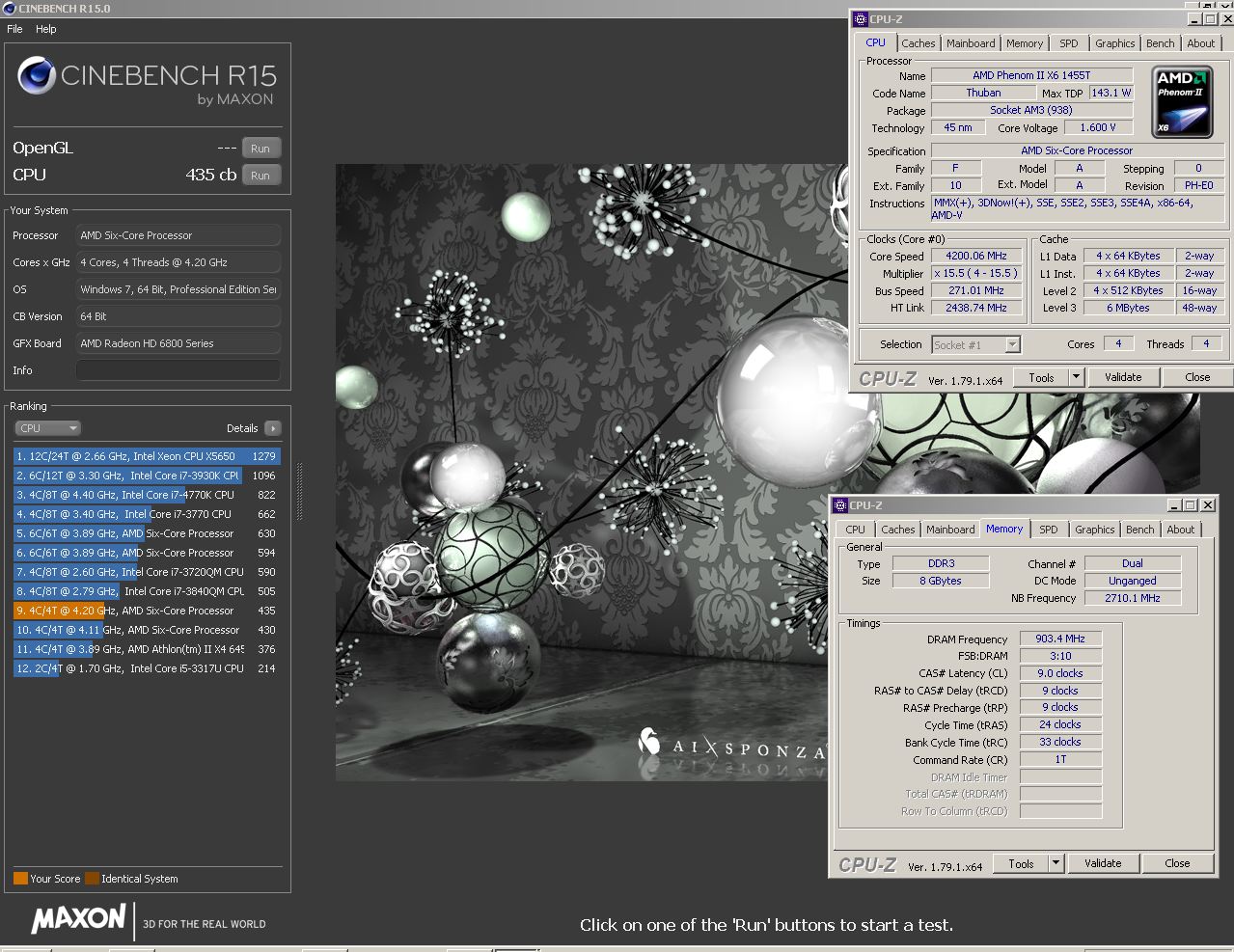1234x952 pixels.
Task: Click the Your Score orange legend swatch
Action: [20, 879]
